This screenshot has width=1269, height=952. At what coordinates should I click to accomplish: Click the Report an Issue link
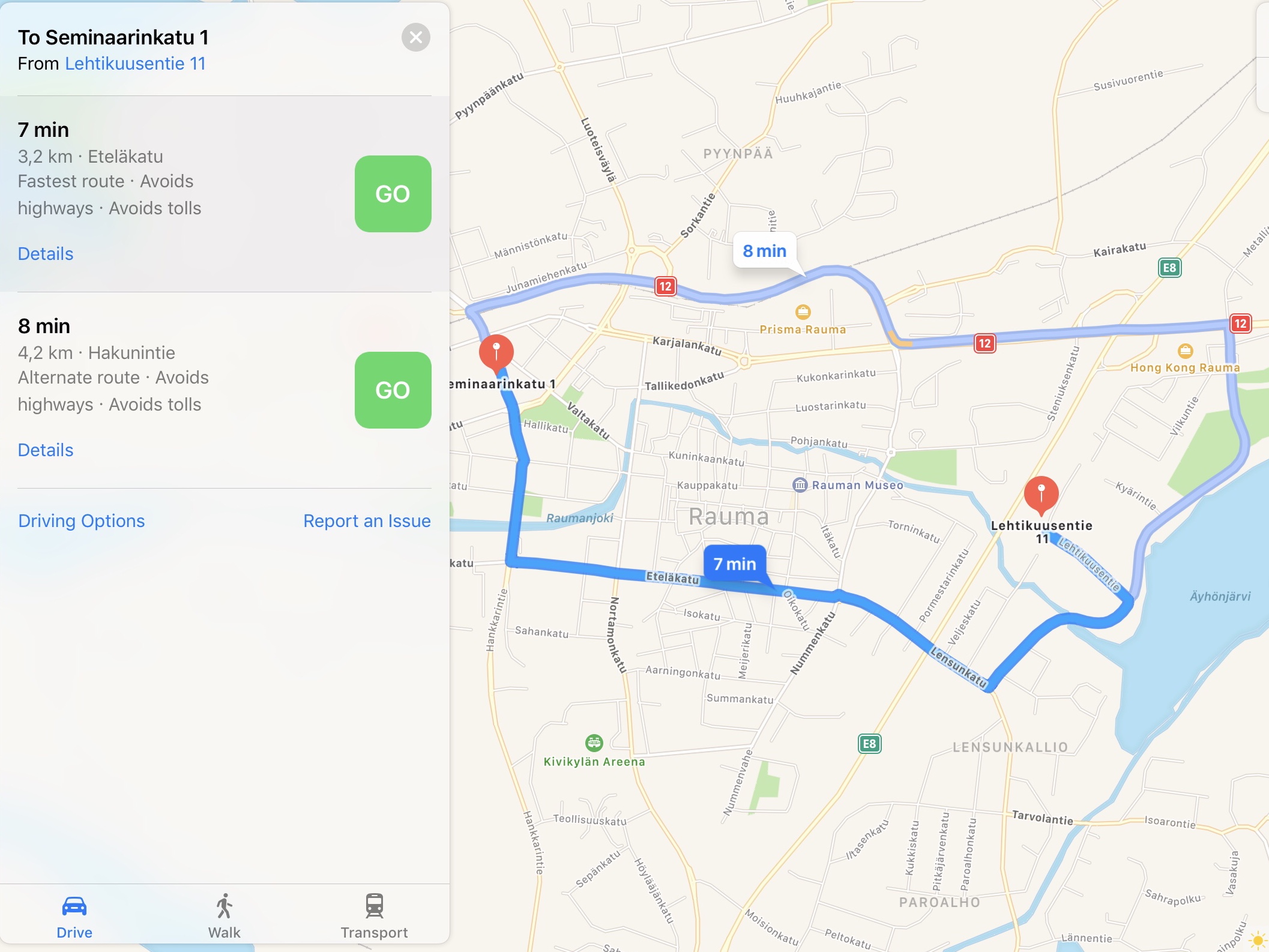point(367,521)
